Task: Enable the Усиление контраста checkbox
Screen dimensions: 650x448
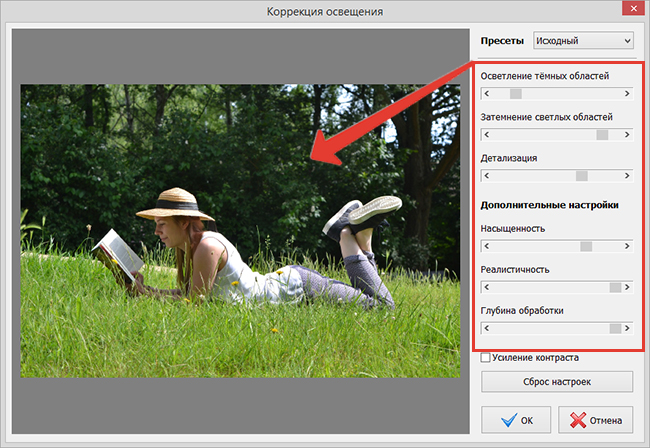Action: point(485,357)
